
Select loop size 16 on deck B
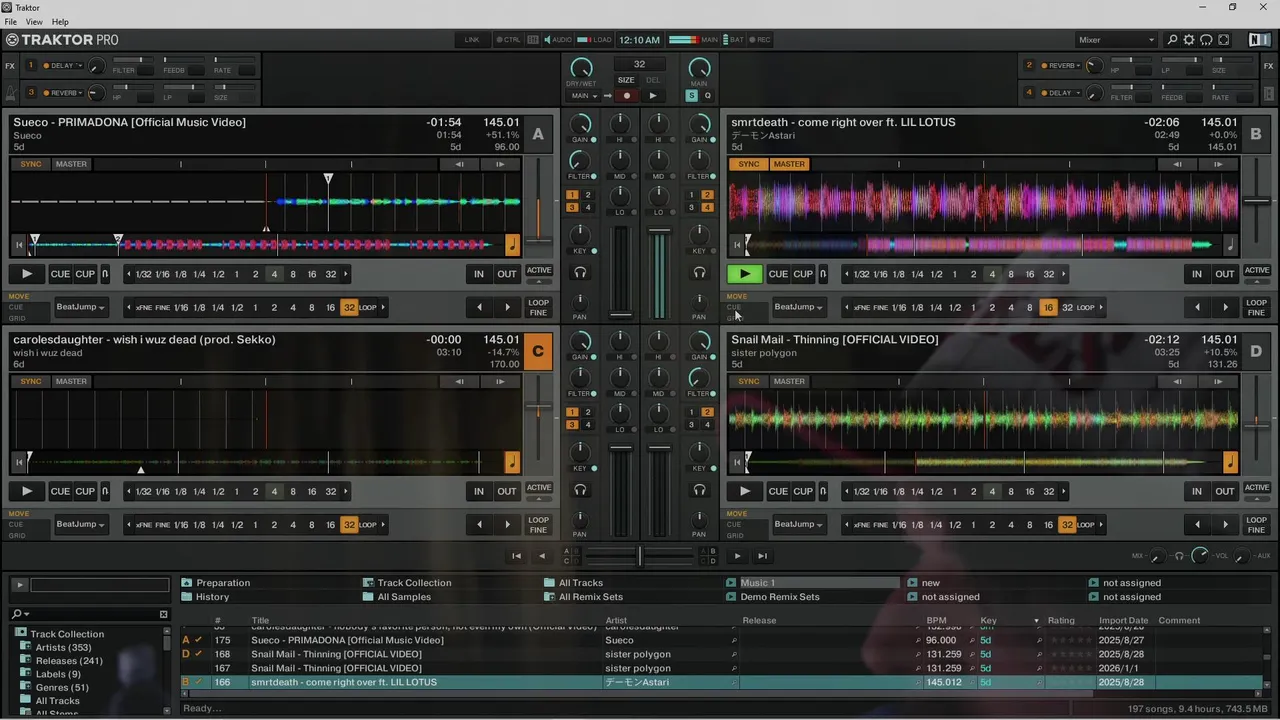[x=1030, y=274]
